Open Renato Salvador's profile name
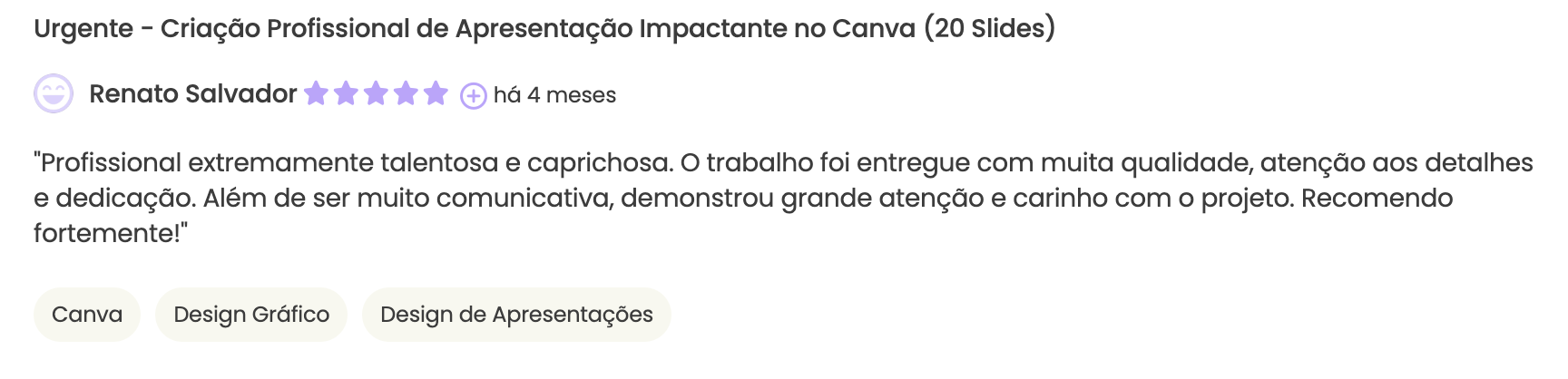Image resolution: width=1568 pixels, height=379 pixels. pos(192,93)
